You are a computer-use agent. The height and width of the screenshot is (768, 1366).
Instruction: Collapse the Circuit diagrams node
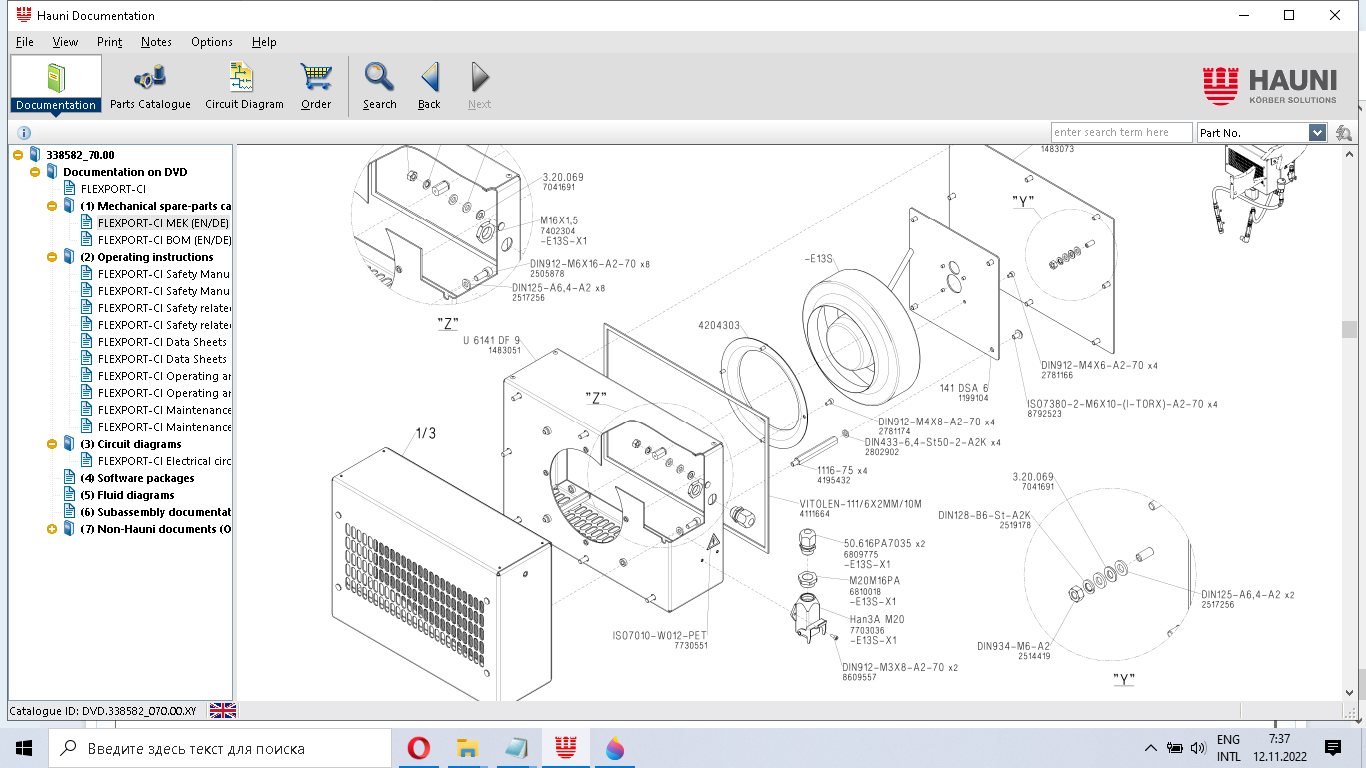point(52,444)
